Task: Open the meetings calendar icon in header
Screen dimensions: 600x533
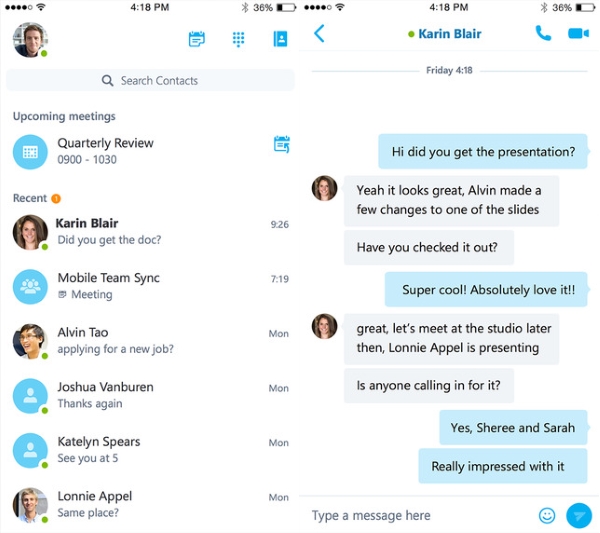Action: tap(197, 39)
